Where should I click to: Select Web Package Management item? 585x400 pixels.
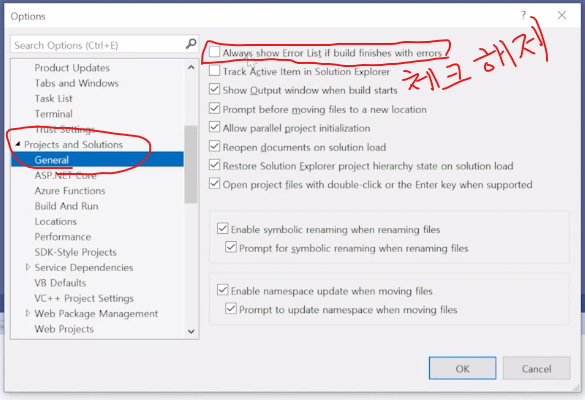tap(96, 313)
